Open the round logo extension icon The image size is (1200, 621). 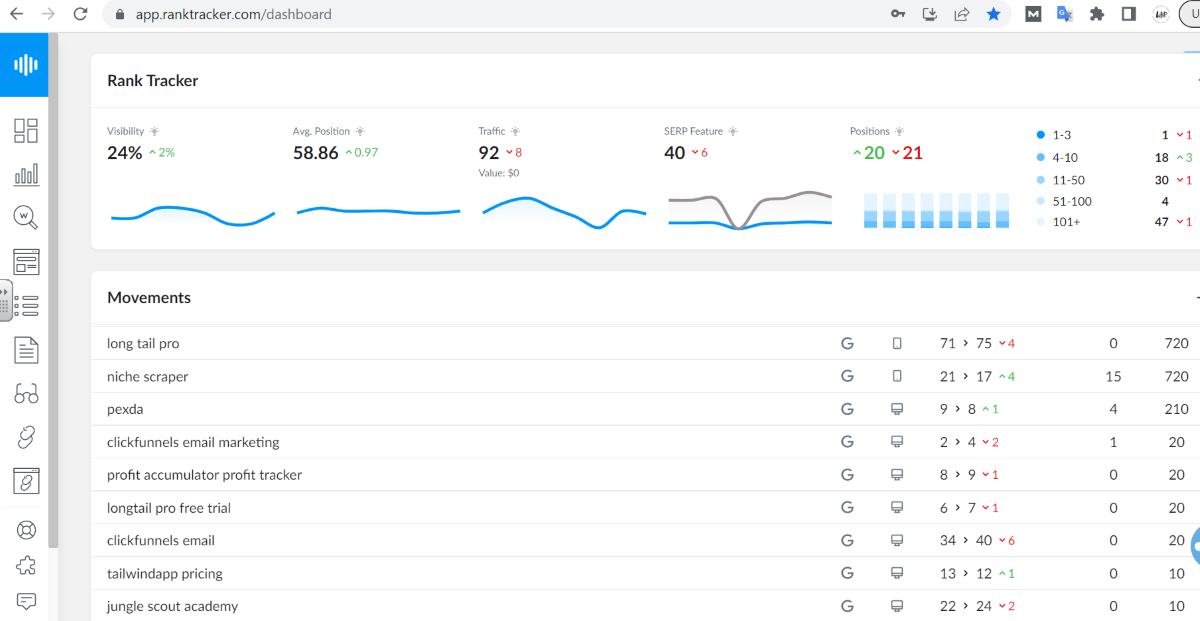tap(1161, 14)
